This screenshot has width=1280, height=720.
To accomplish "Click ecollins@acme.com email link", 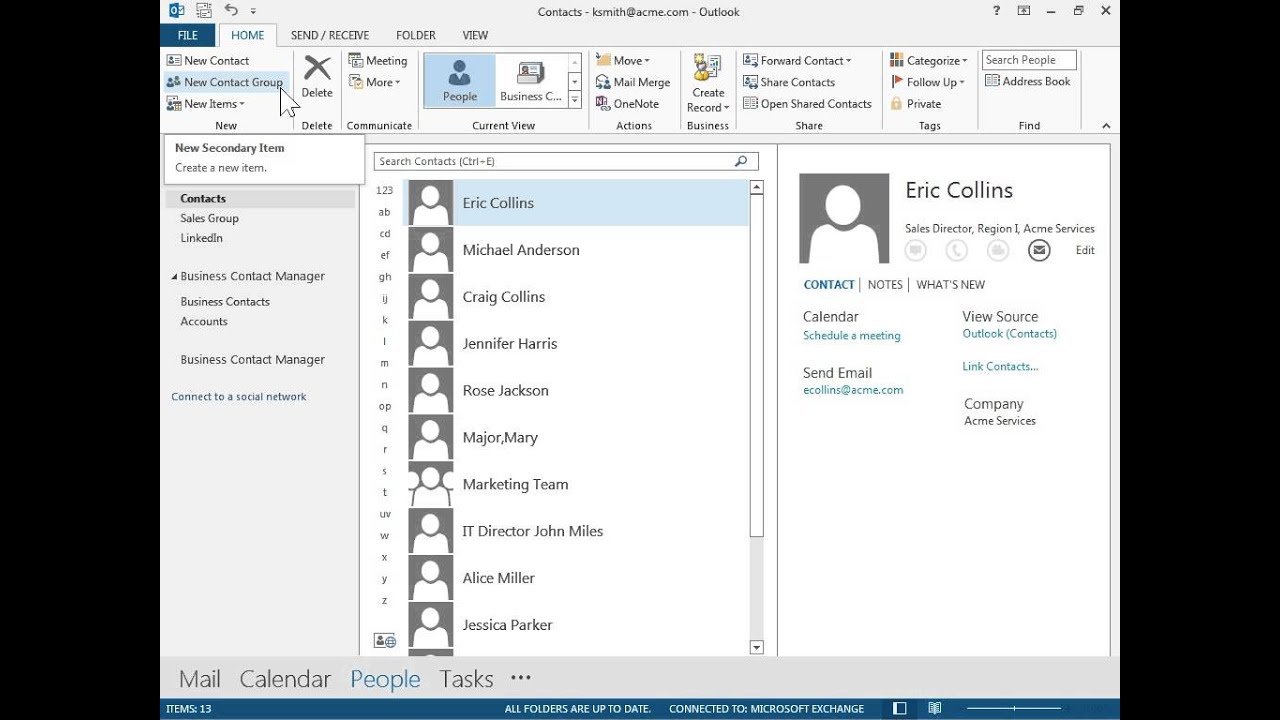I will [x=853, y=390].
